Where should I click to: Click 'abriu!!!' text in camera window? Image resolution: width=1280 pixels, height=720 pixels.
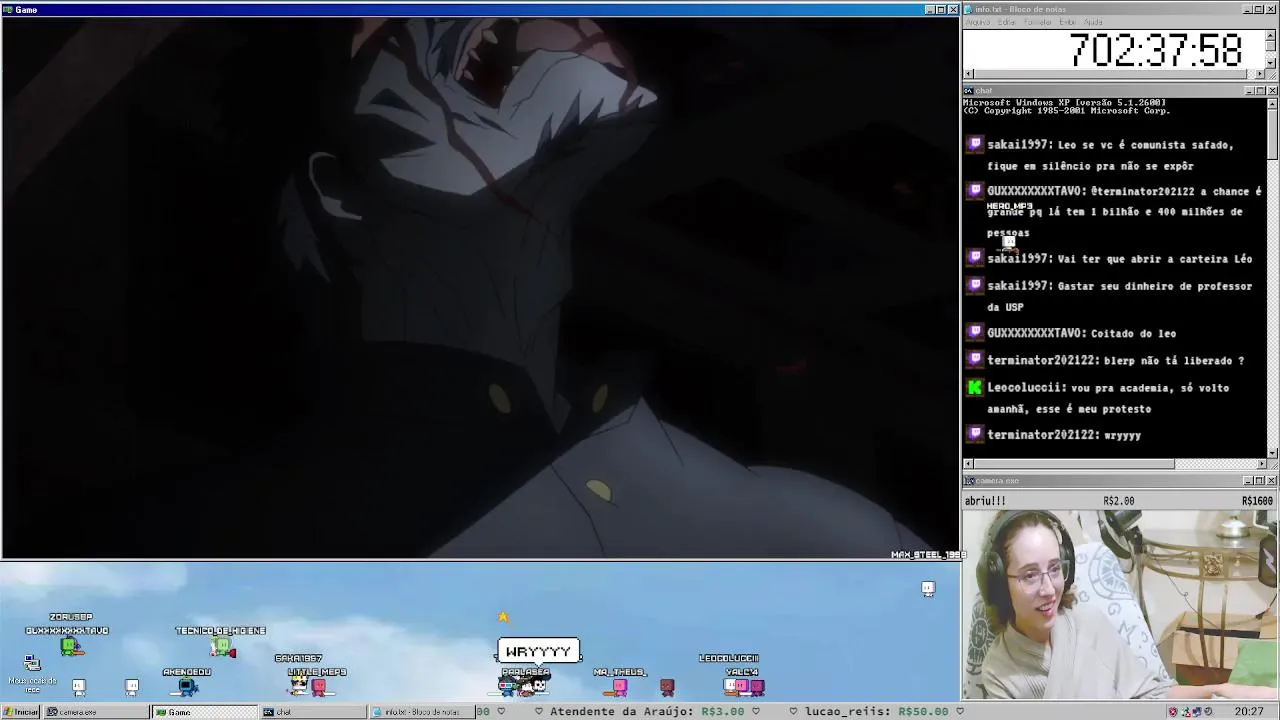[x=985, y=501]
